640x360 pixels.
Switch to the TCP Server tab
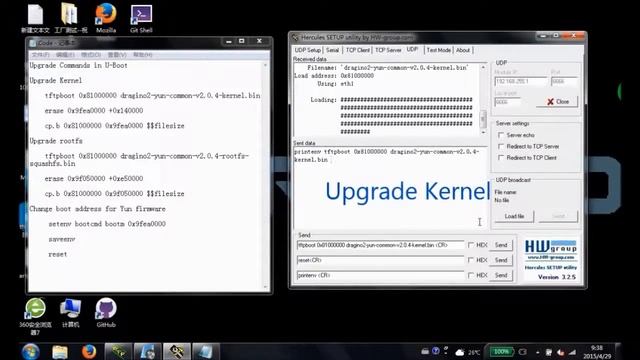[388, 50]
